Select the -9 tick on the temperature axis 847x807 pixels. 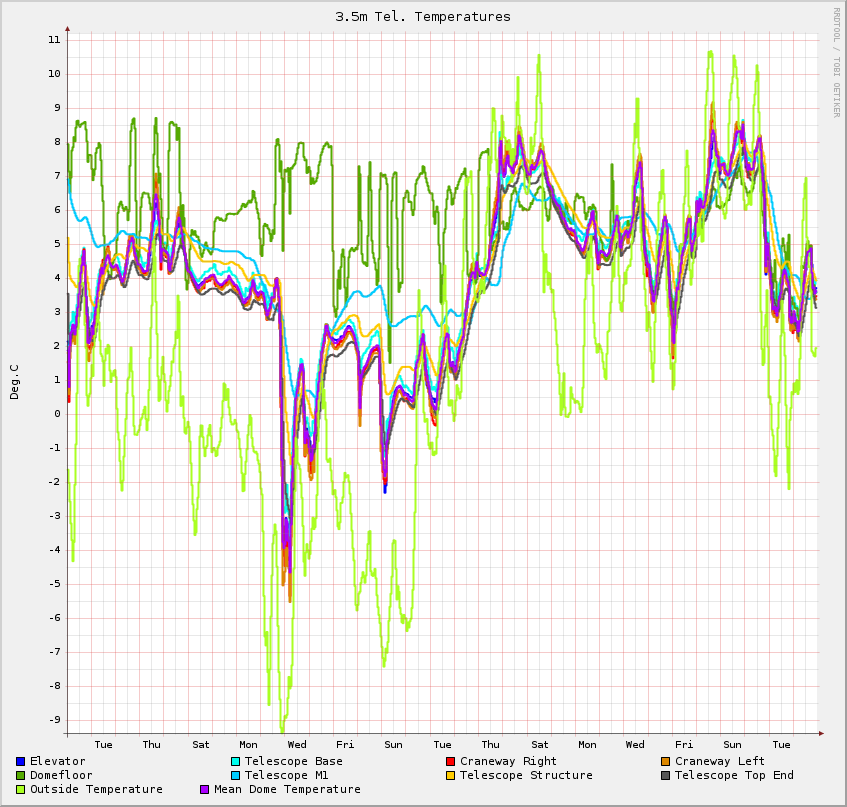(x=54, y=720)
